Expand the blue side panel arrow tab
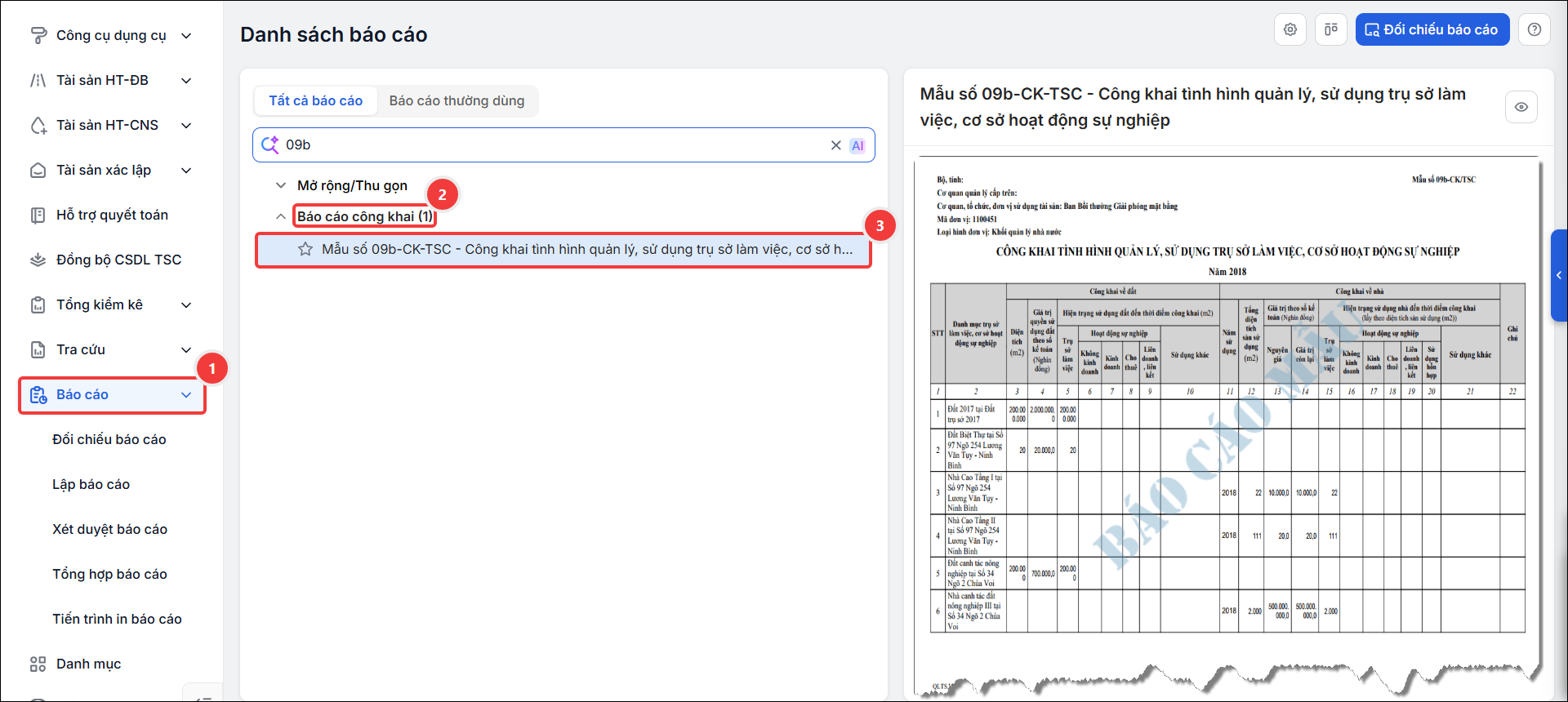 point(1559,275)
